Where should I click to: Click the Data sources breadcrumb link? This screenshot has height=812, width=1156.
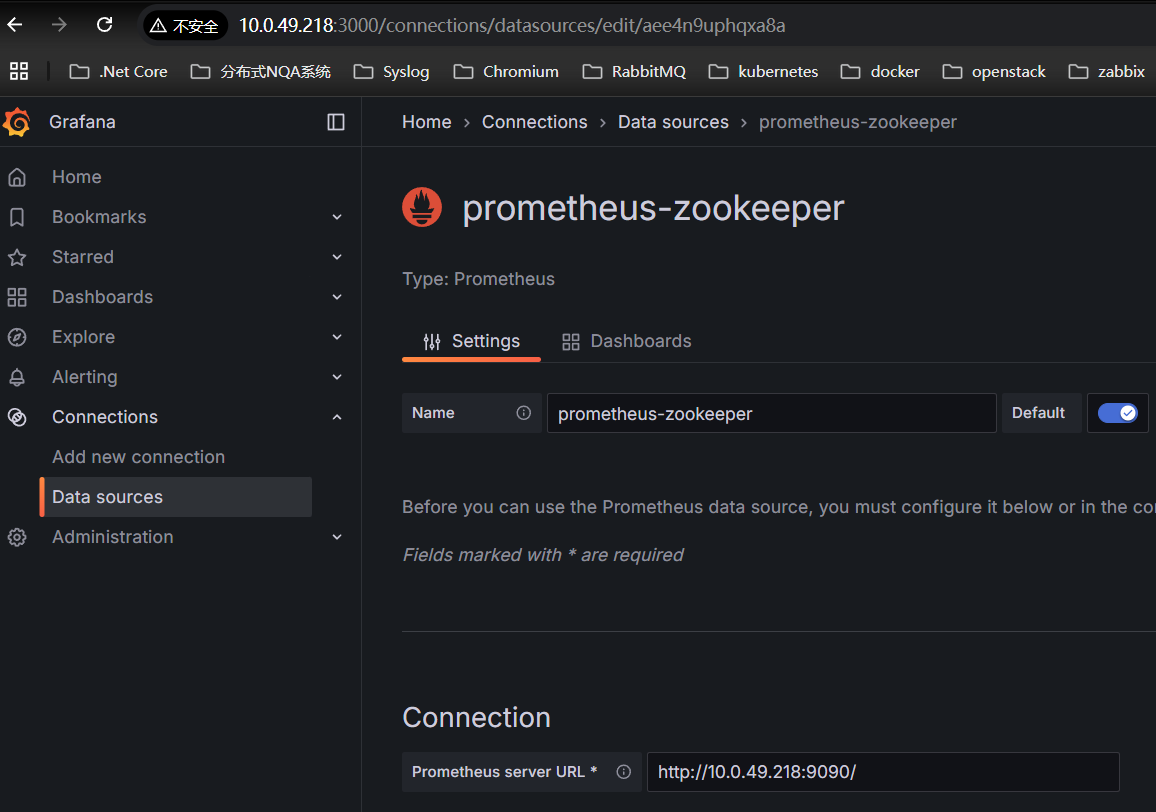point(673,121)
